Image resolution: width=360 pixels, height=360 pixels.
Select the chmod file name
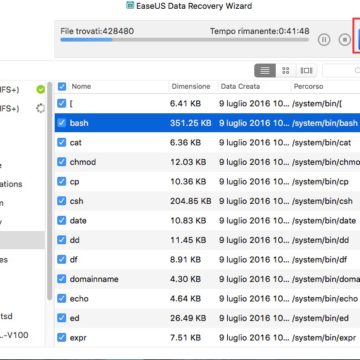(83, 162)
